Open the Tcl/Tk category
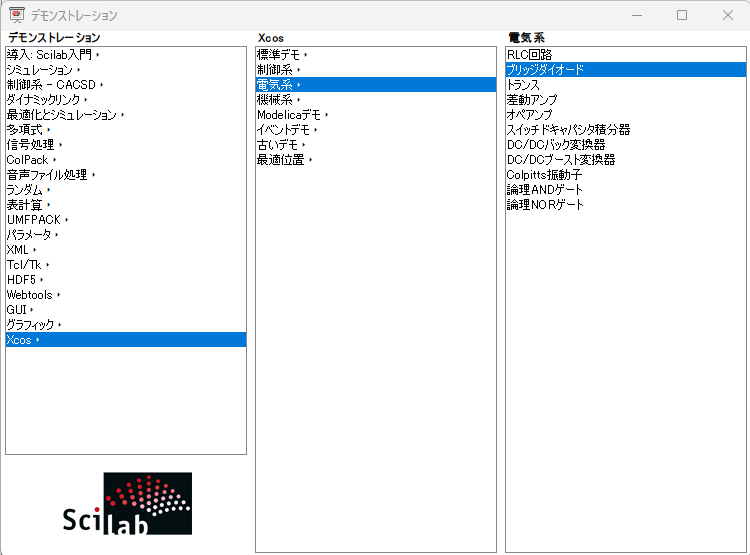This screenshot has height=555, width=750. [x=126, y=265]
